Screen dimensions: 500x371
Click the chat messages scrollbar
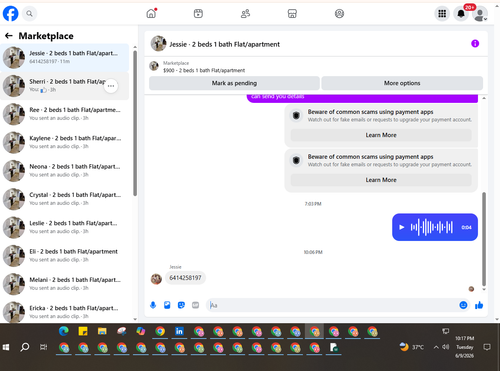click(x=484, y=238)
